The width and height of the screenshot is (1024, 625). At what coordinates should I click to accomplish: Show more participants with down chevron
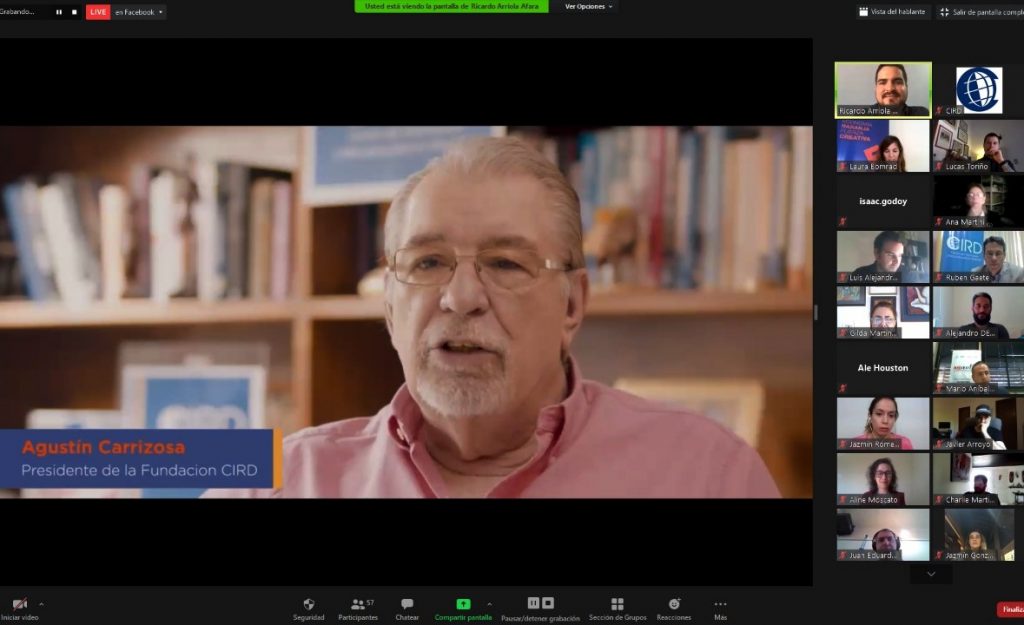point(931,573)
